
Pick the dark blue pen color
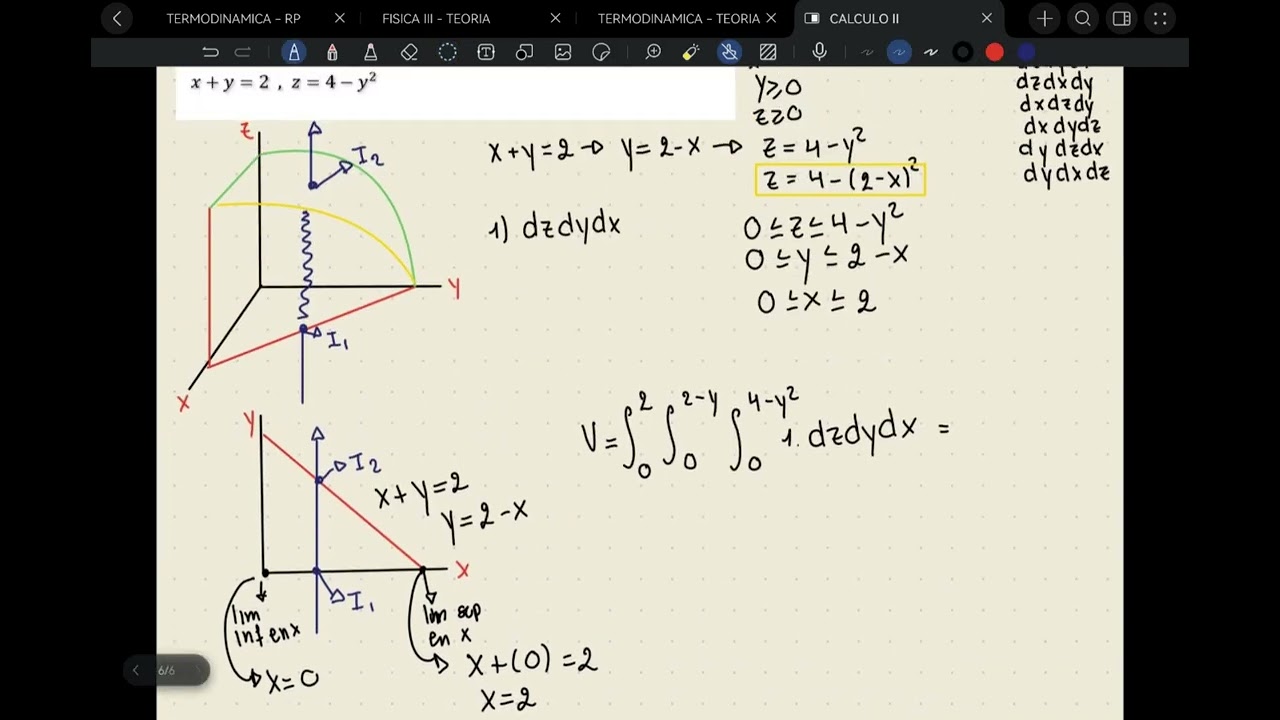coord(1026,52)
